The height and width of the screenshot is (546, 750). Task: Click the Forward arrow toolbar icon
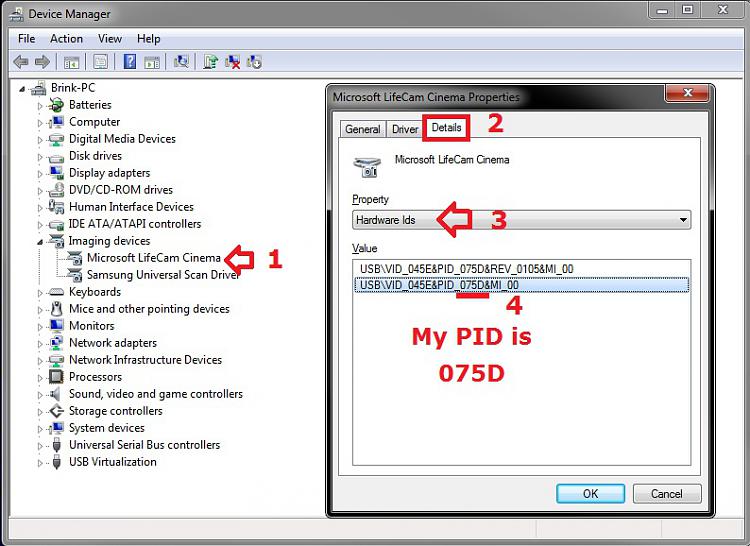tap(43, 62)
